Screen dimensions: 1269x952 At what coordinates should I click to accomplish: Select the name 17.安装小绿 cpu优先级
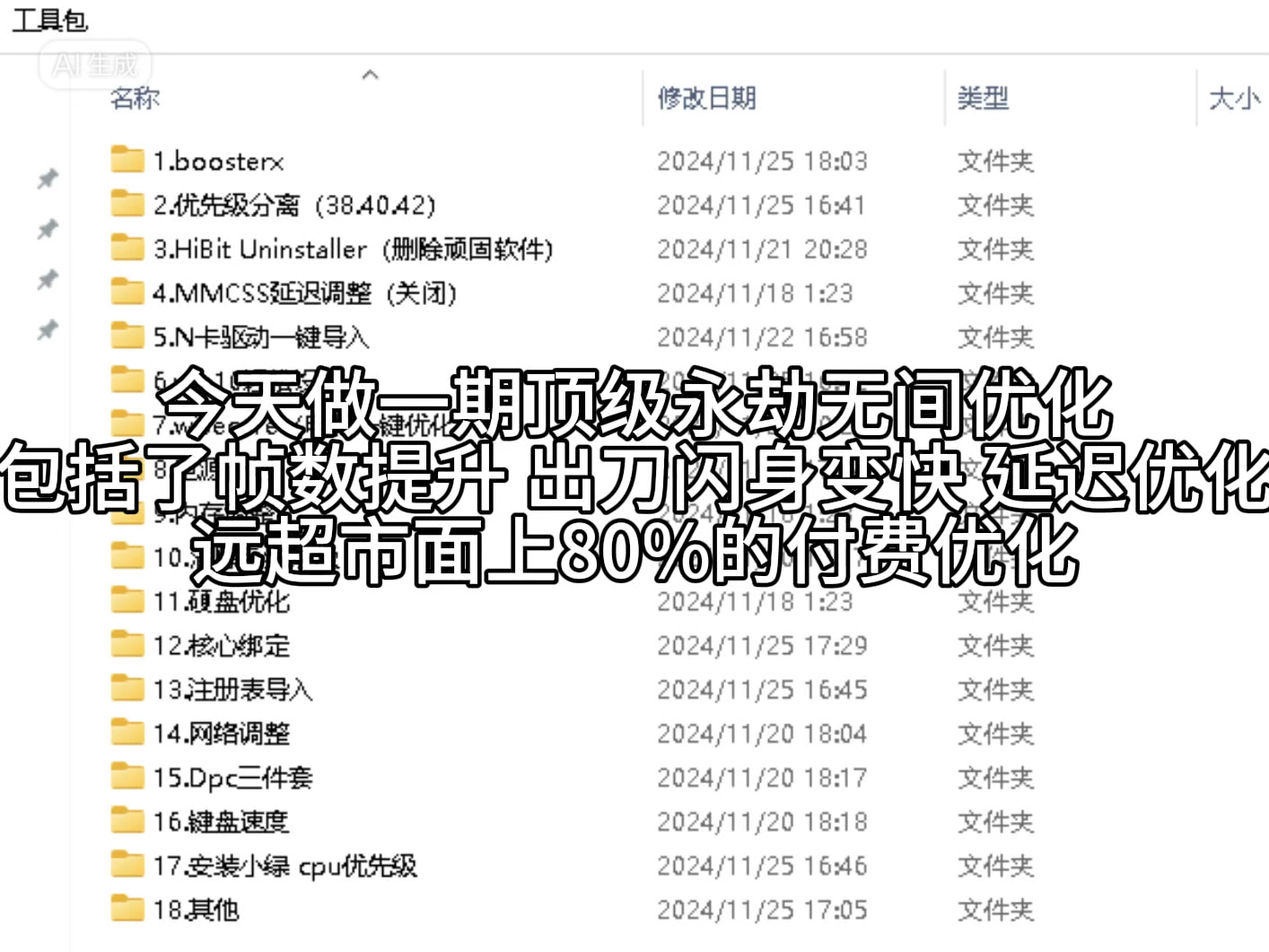tap(284, 865)
